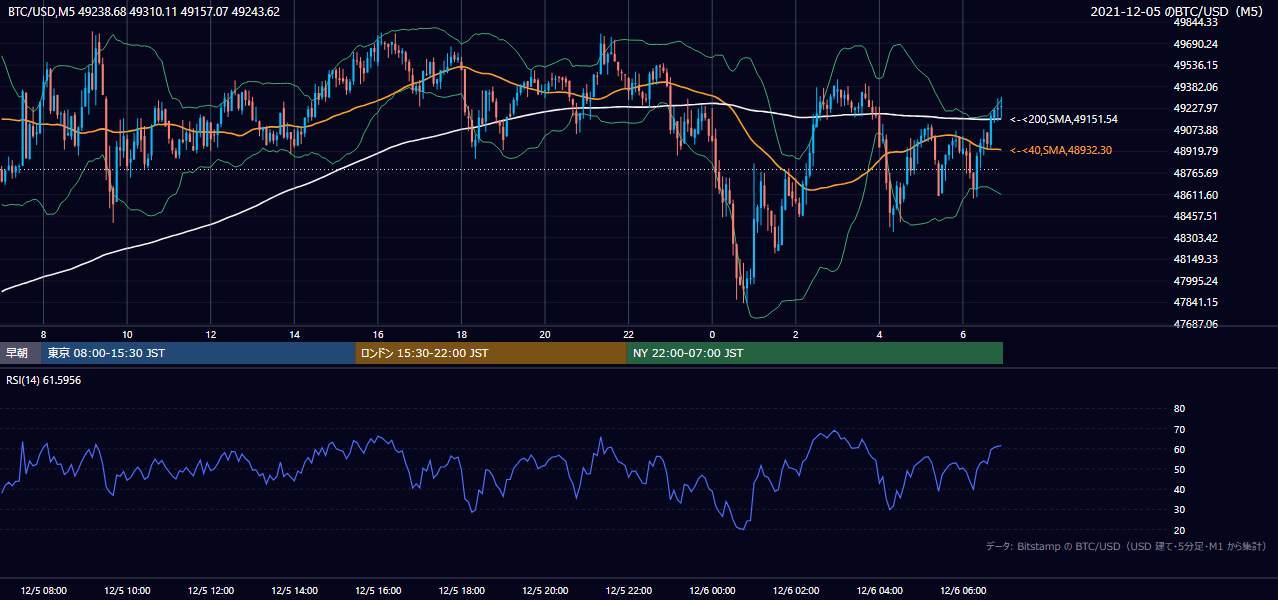Viewport: 1278px width, 600px height.
Task: Click the 12/5 08:00 time label
Action: pos(44,591)
